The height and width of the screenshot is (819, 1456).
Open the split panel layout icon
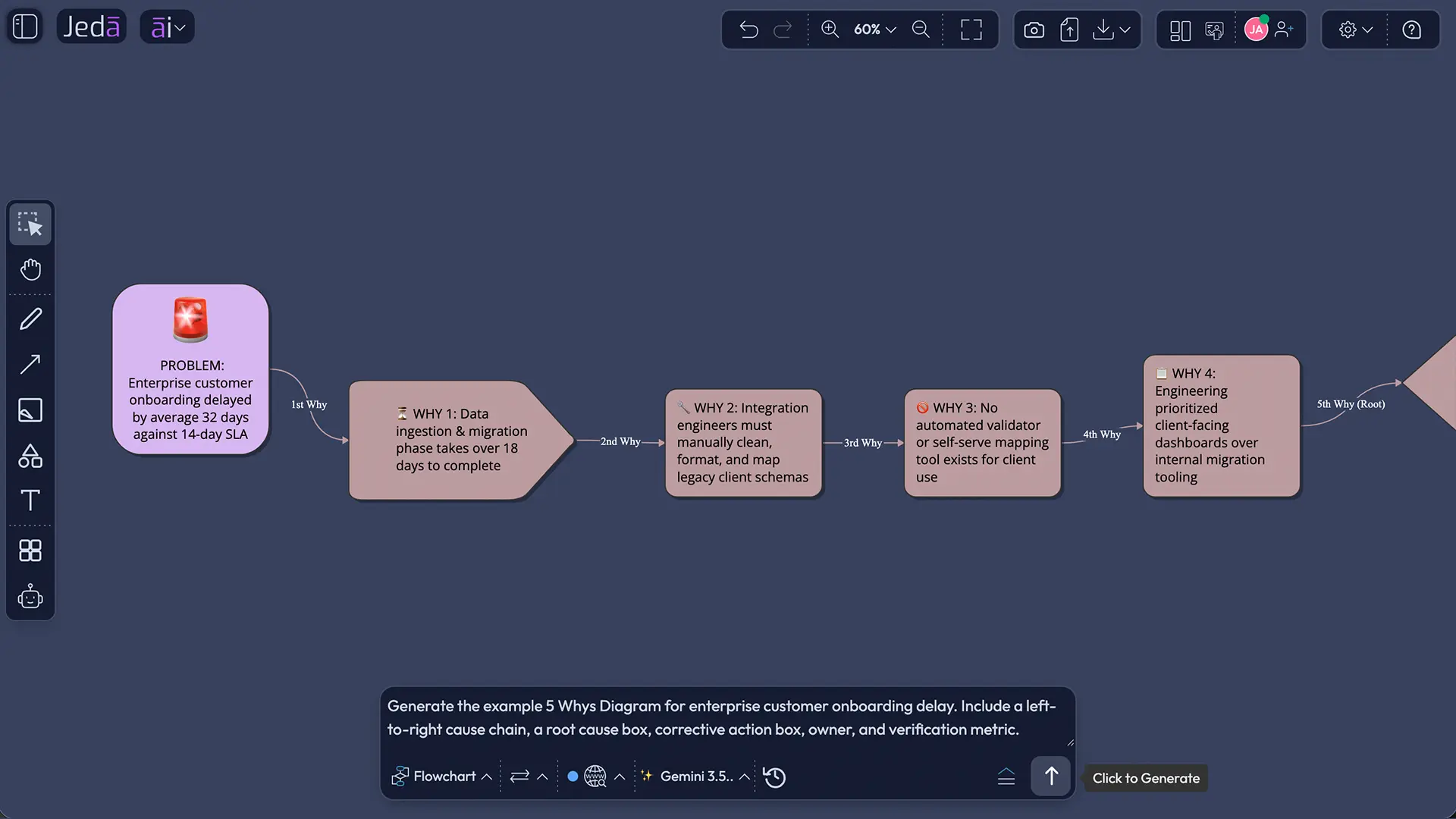pos(1180,30)
